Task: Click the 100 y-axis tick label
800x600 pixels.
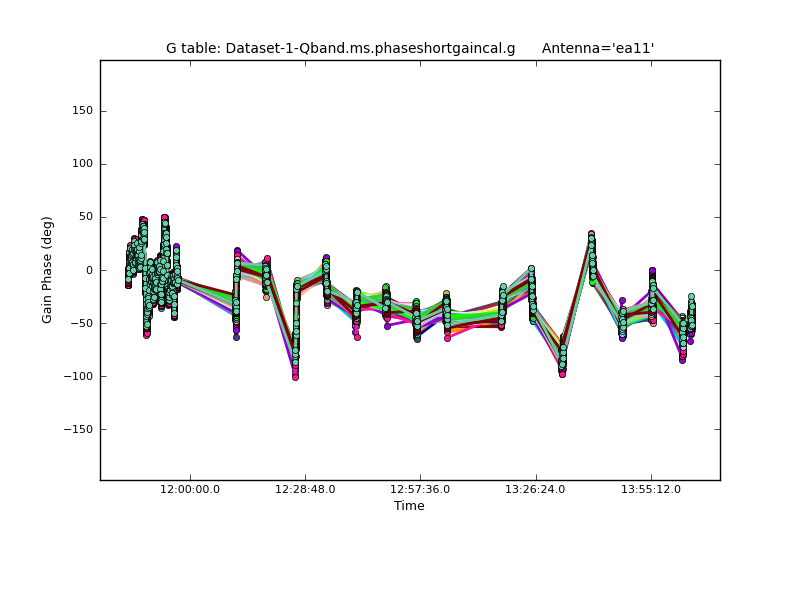Action: click(81, 164)
